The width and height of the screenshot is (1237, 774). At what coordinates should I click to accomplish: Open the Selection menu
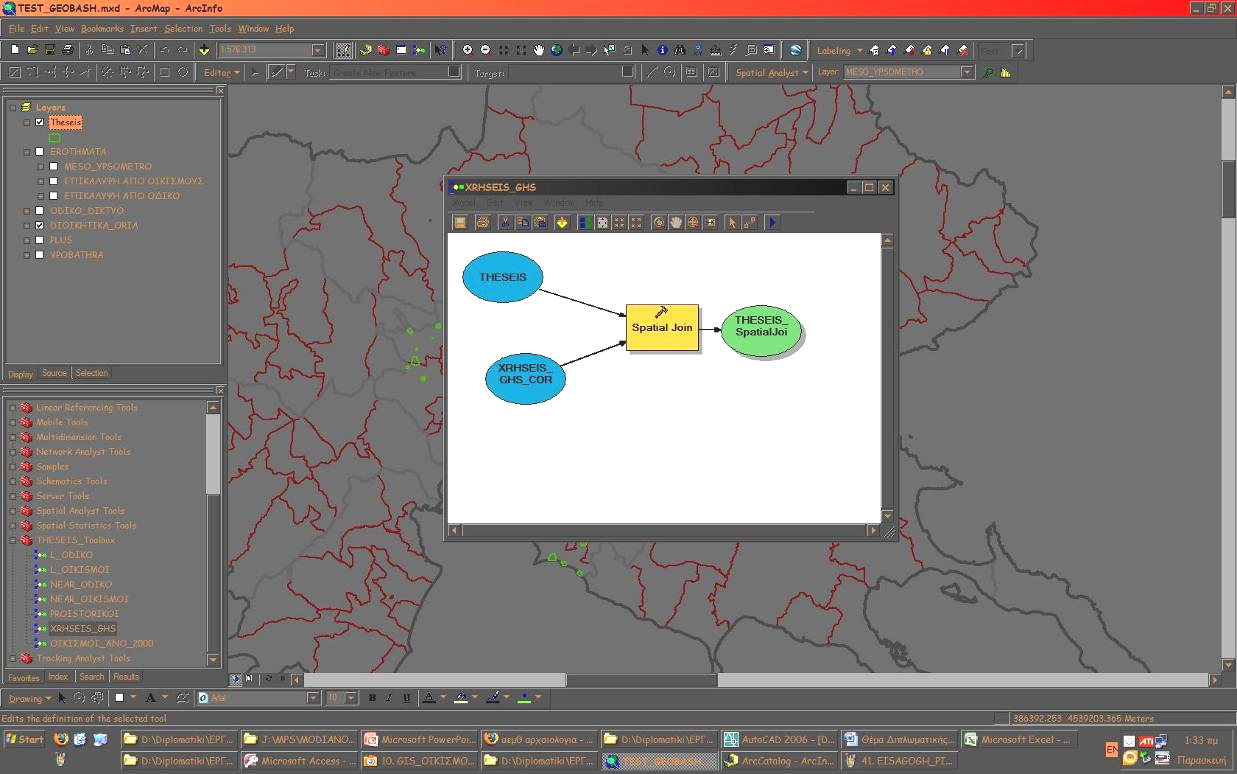point(183,28)
